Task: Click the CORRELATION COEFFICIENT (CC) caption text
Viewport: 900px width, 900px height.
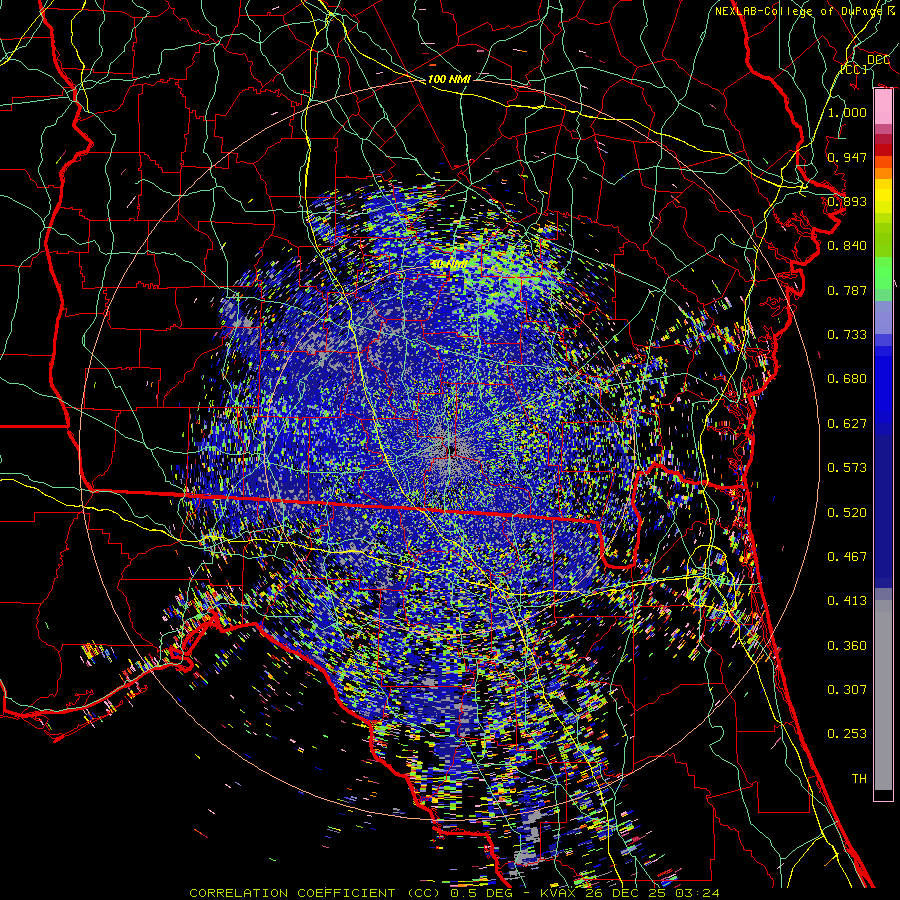Action: [x=315, y=893]
